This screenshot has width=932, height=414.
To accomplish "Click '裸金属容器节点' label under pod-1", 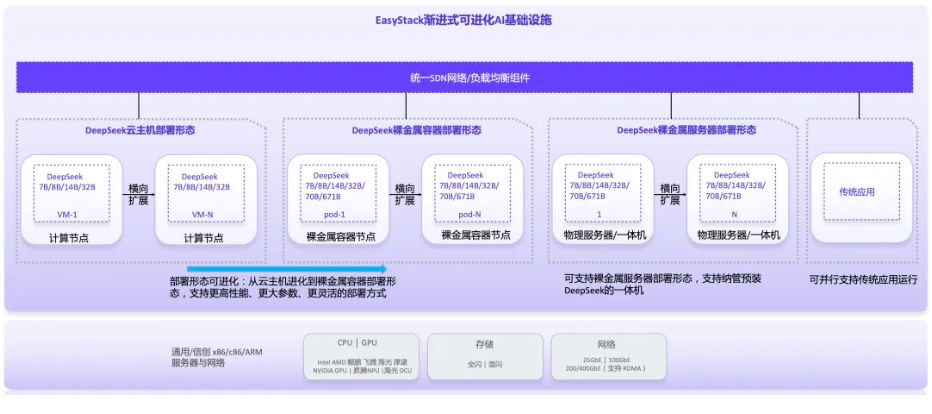I will (341, 236).
